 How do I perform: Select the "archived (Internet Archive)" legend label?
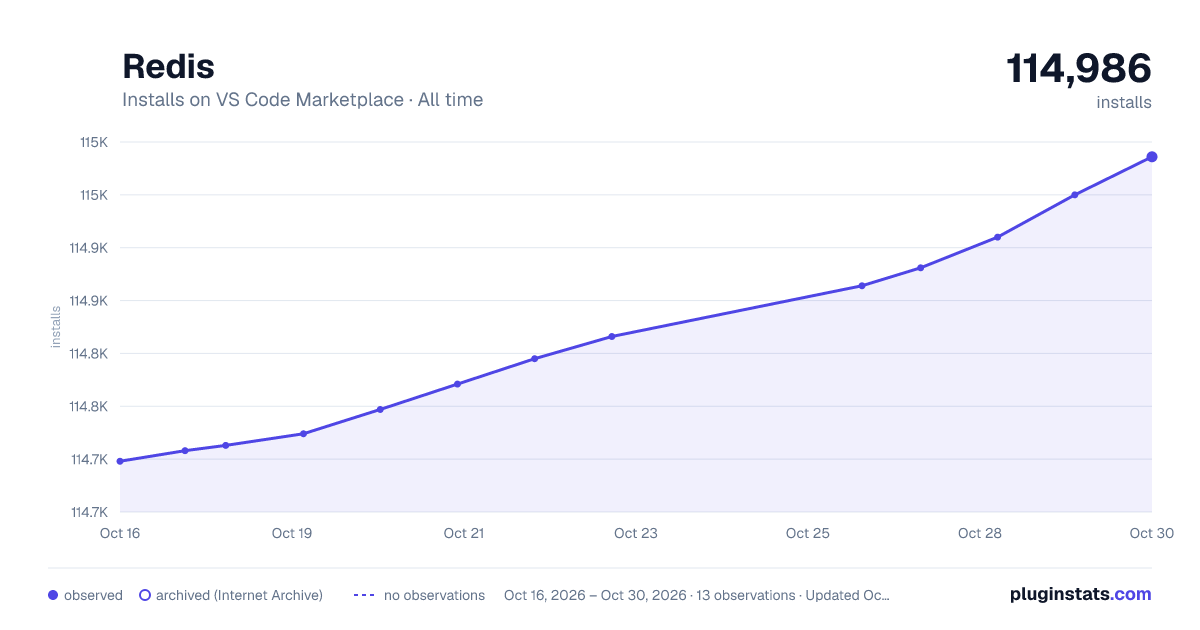(x=239, y=595)
